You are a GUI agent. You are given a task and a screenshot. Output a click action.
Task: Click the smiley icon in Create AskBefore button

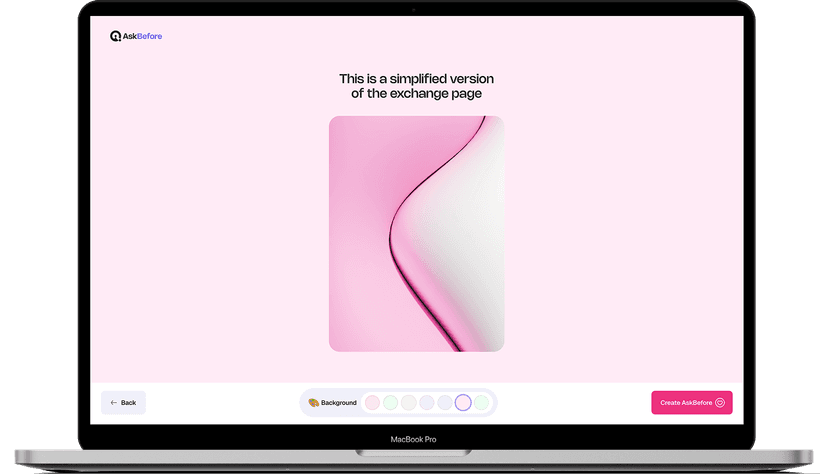[720, 403]
